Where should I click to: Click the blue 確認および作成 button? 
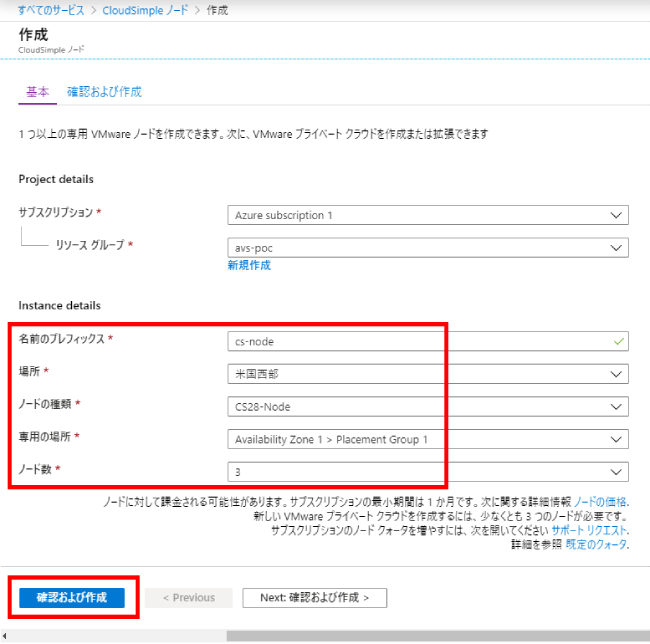[72, 598]
